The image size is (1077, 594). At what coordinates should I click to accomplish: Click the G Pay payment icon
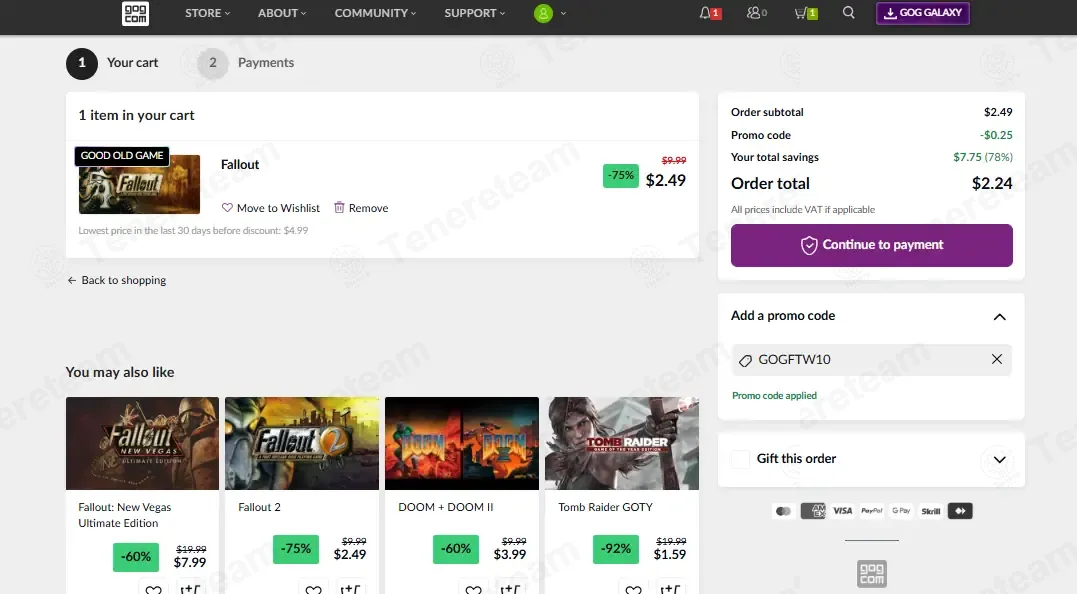(901, 511)
